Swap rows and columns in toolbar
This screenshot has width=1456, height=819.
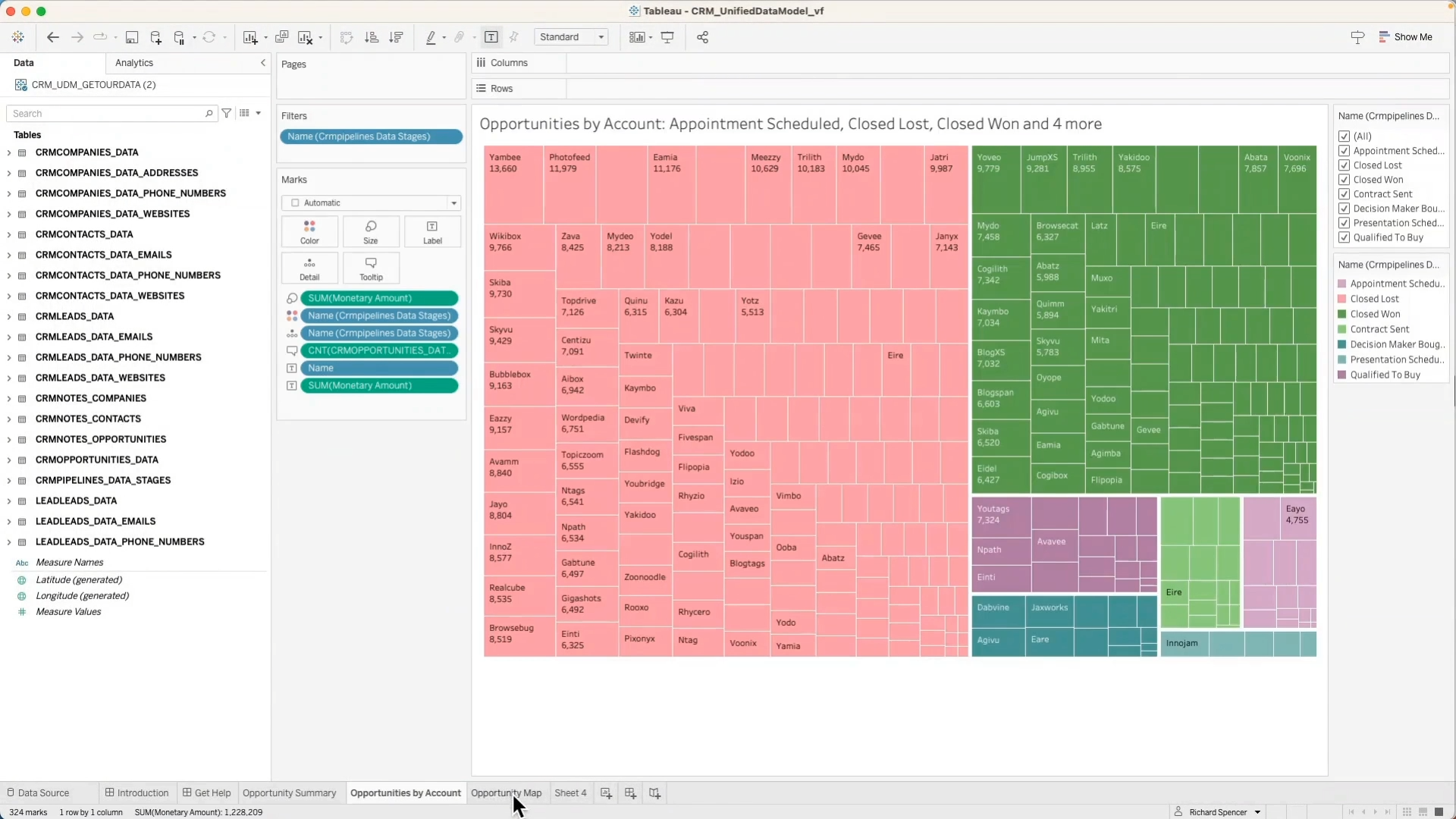pos(346,37)
